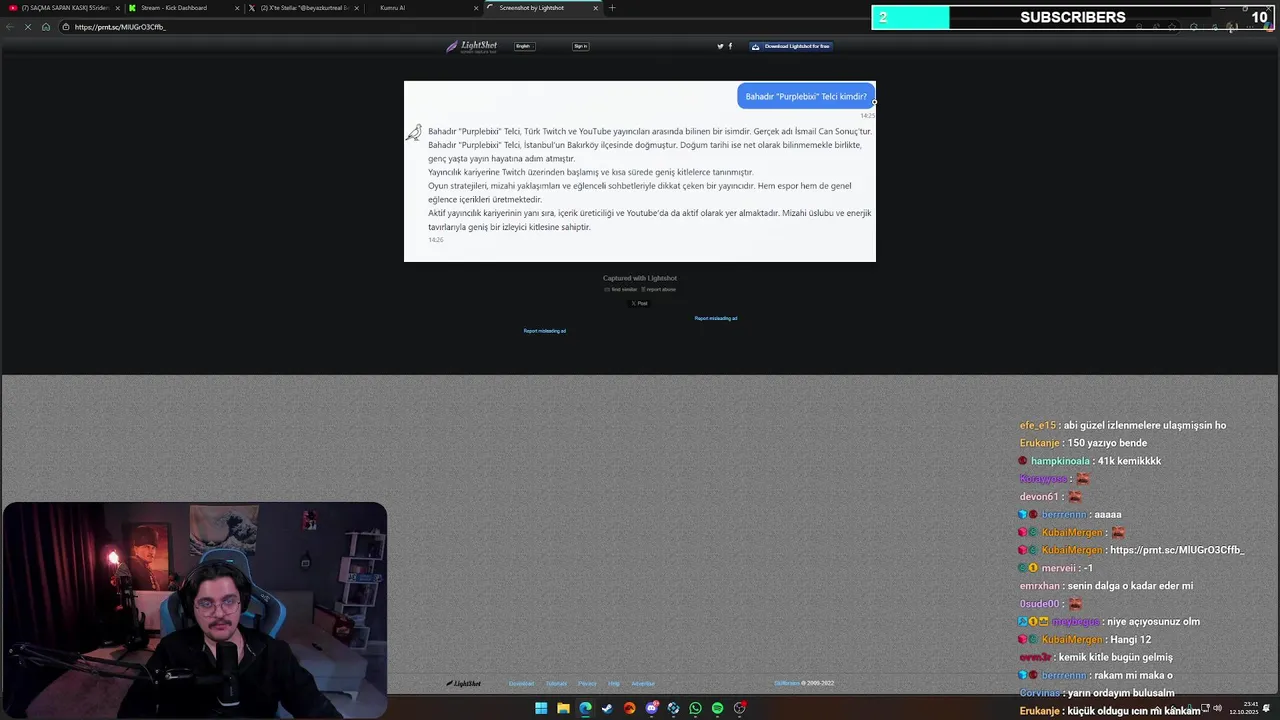The width and height of the screenshot is (1280, 720).
Task: Close the Kick Dashboard tab
Action: [237, 8]
